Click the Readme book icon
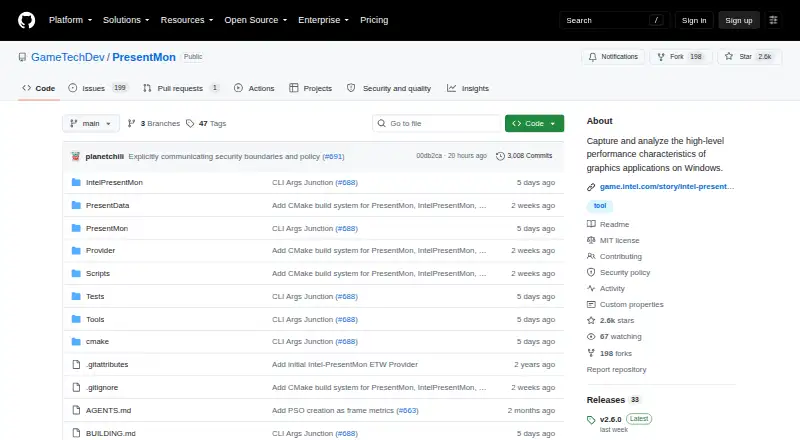Image resolution: width=800 pixels, height=440 pixels. tap(591, 224)
